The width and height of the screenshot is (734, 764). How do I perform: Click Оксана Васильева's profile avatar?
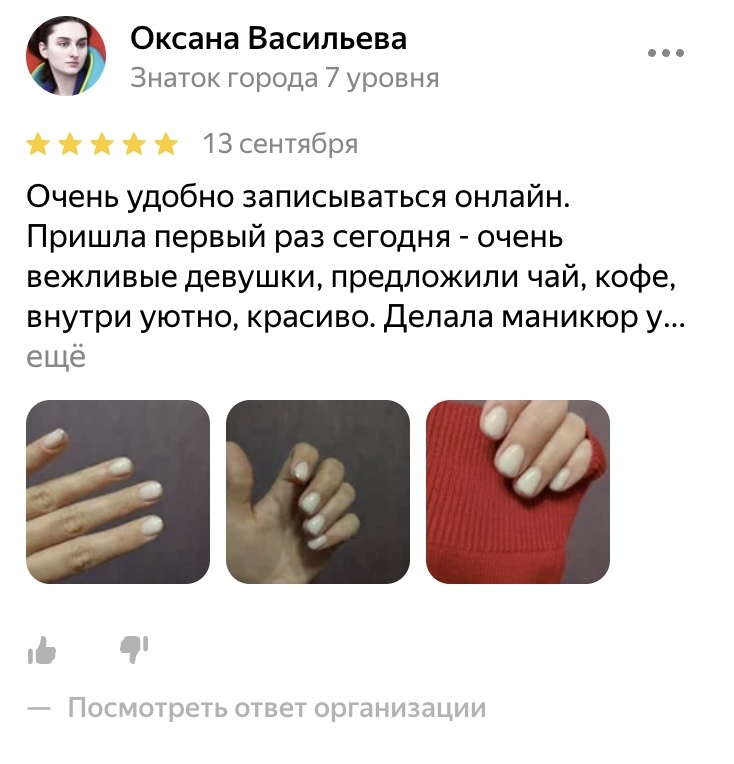pyautogui.click(x=66, y=56)
